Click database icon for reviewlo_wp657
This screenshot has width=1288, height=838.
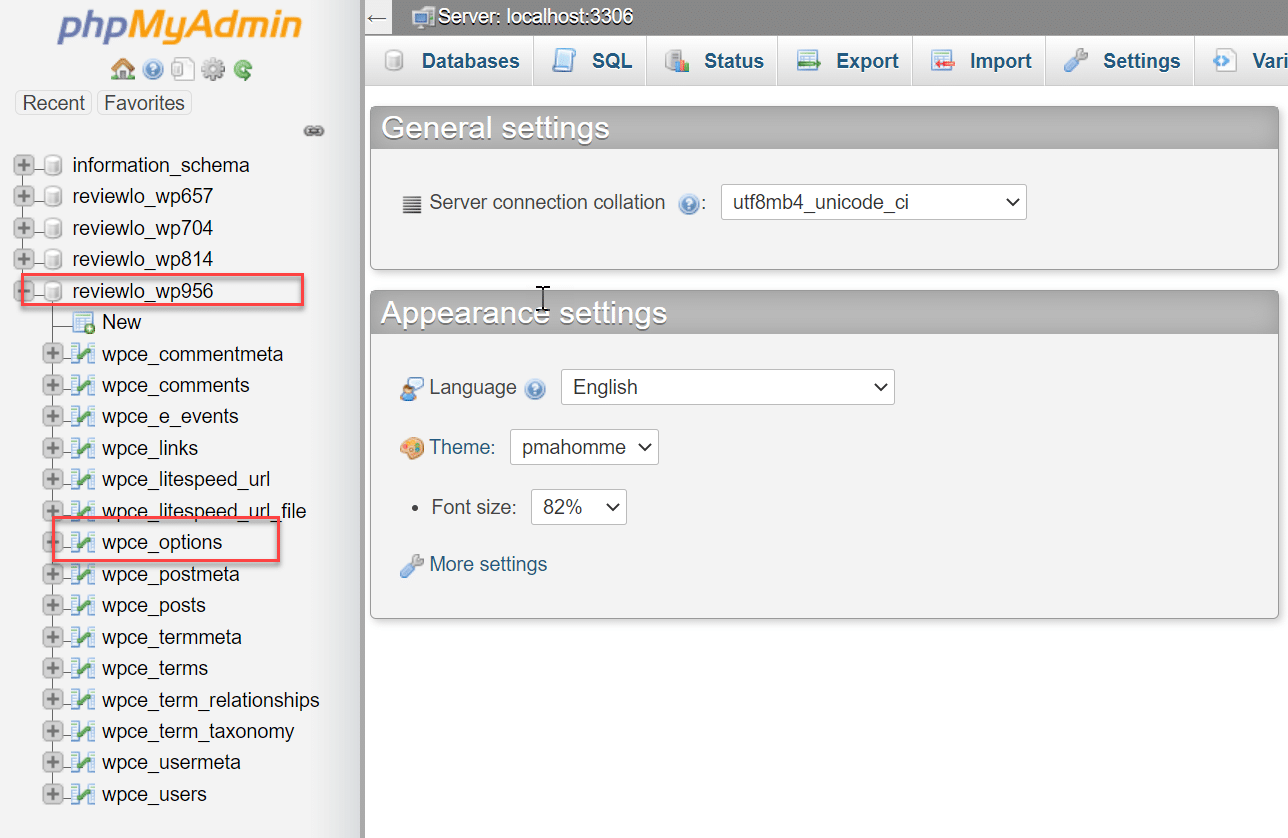pos(53,196)
